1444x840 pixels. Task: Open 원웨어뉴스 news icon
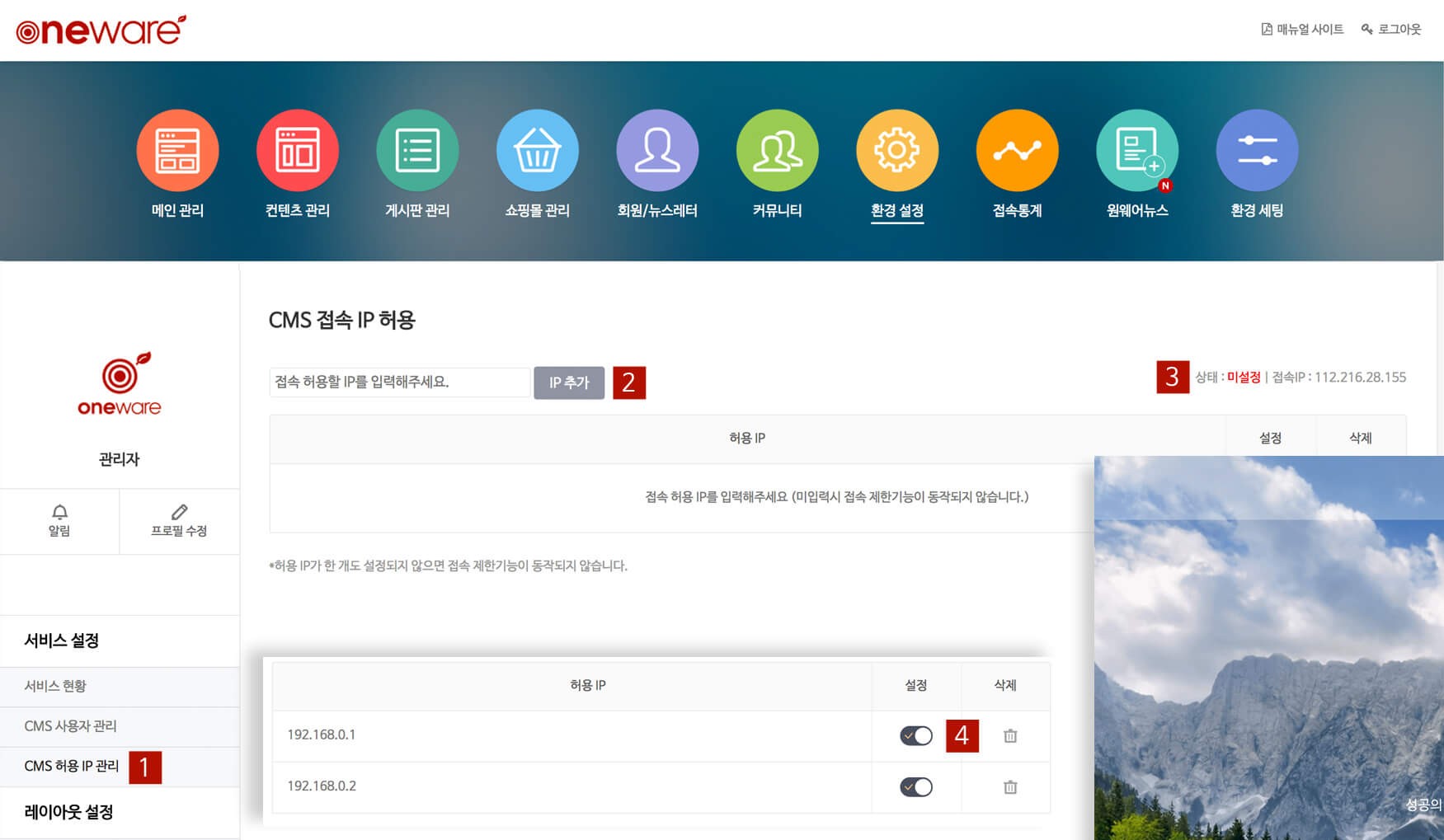point(1137,150)
